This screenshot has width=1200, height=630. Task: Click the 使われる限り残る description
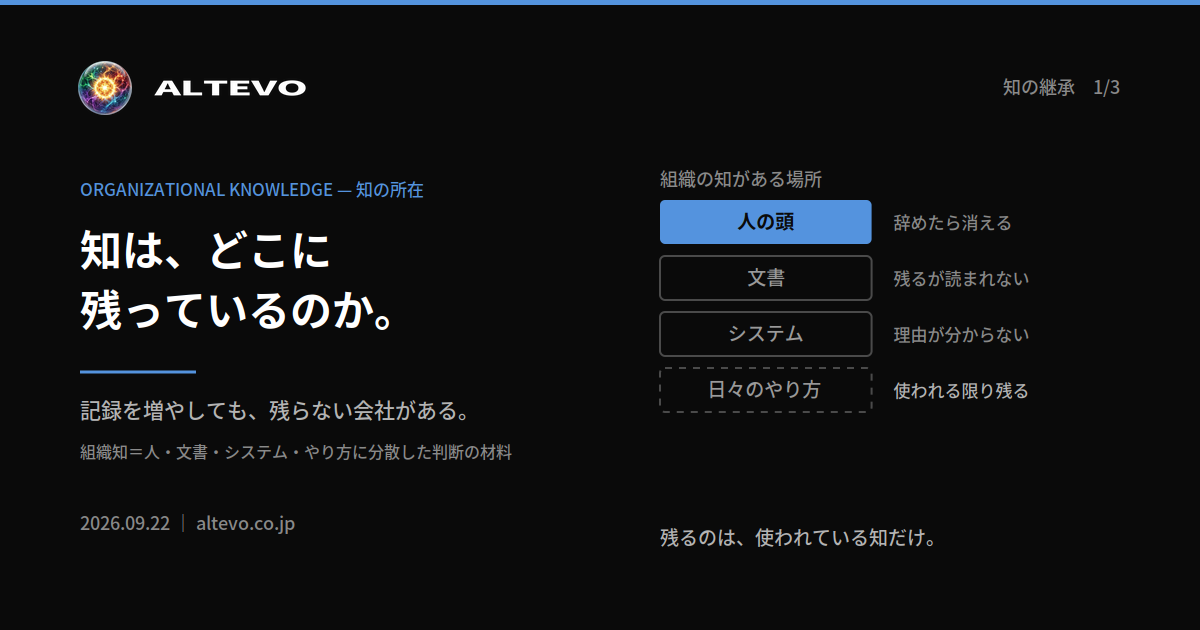point(961,391)
